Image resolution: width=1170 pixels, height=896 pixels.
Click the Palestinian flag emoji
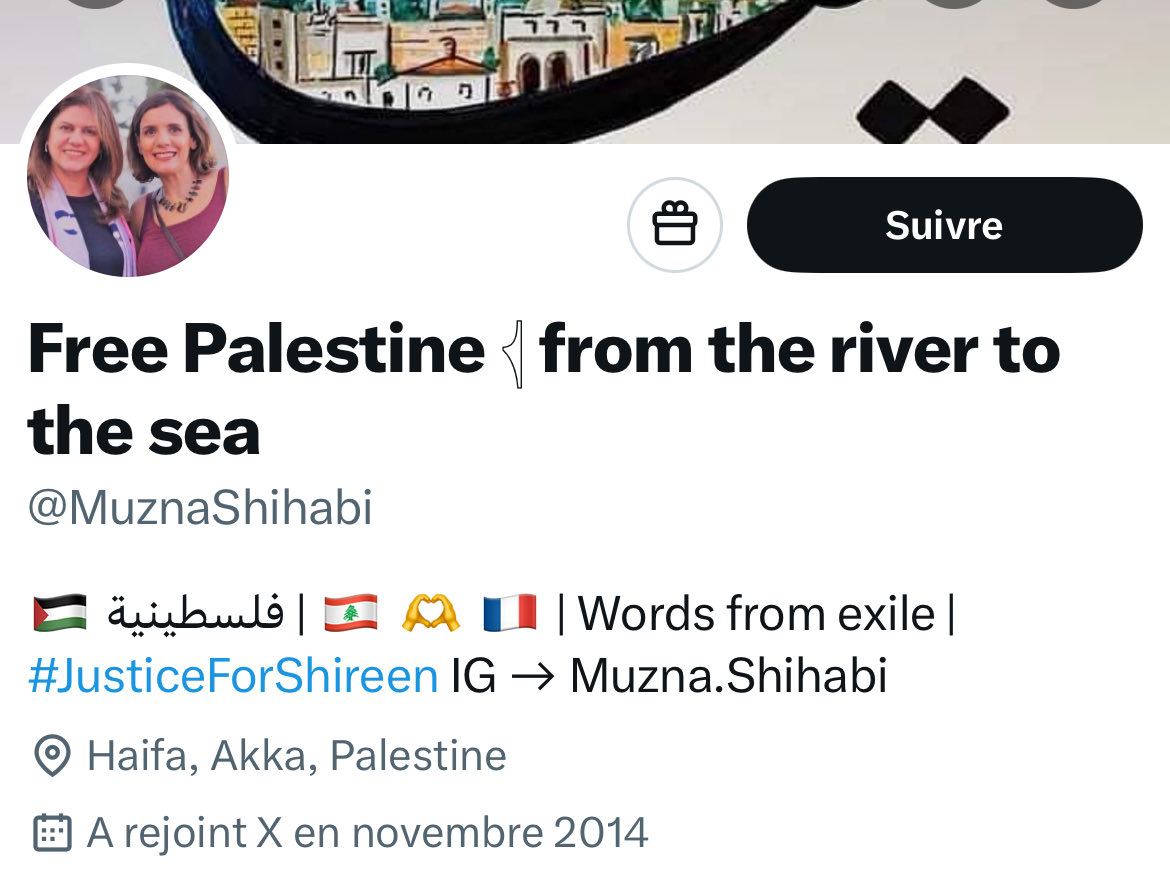tap(60, 613)
